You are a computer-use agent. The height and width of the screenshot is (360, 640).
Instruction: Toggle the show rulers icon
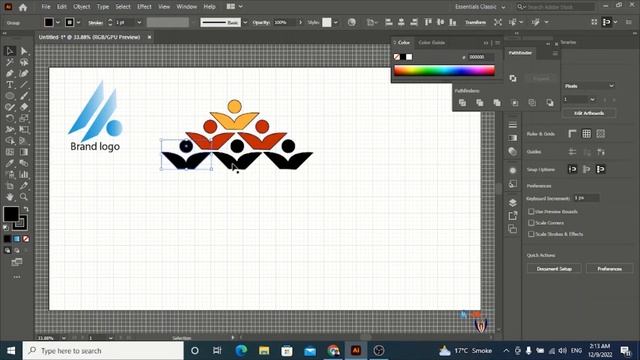[x=573, y=133]
